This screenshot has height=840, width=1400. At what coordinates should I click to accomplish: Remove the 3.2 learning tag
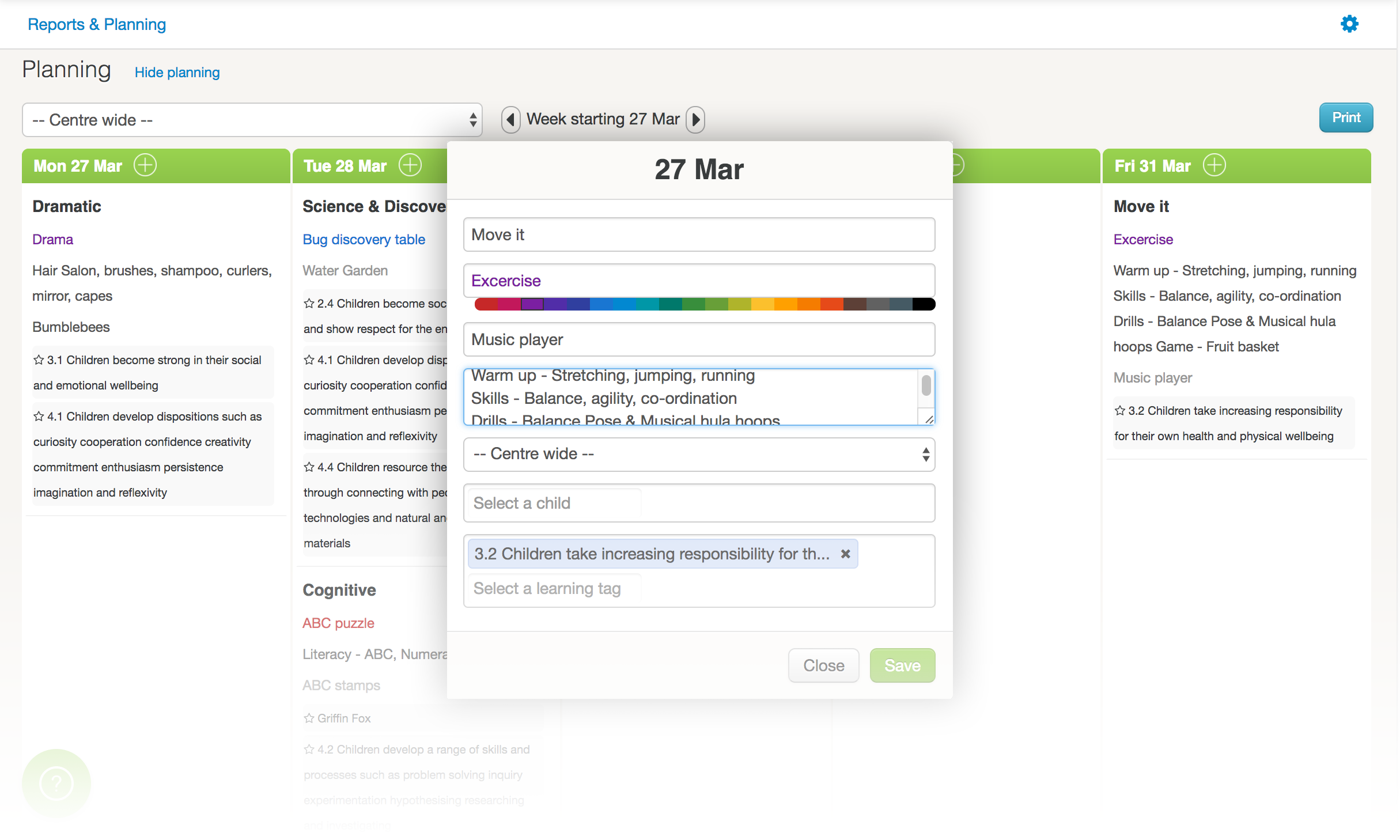point(845,554)
